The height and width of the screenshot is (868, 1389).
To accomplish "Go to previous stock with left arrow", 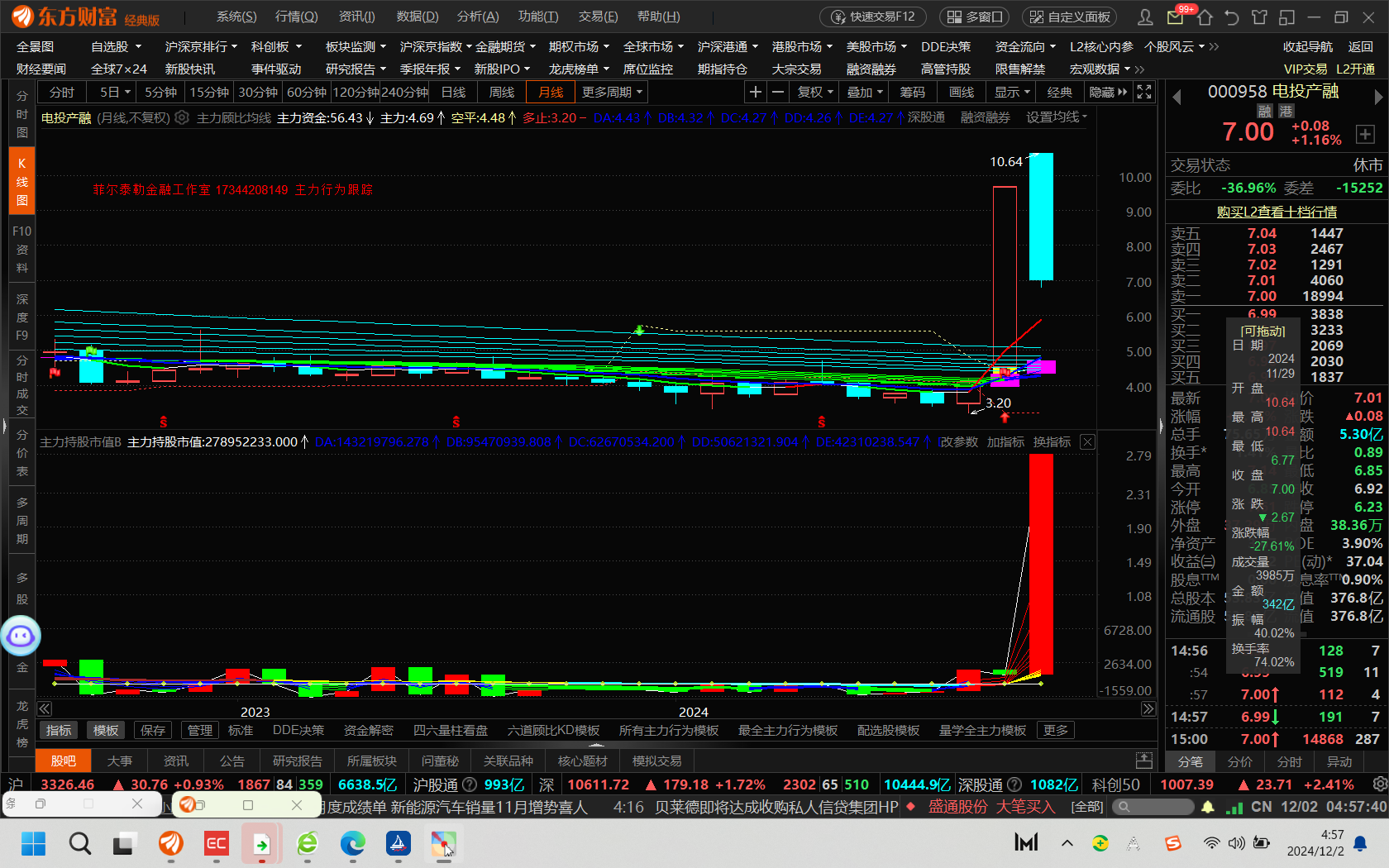I will pyautogui.click(x=1177, y=98).
